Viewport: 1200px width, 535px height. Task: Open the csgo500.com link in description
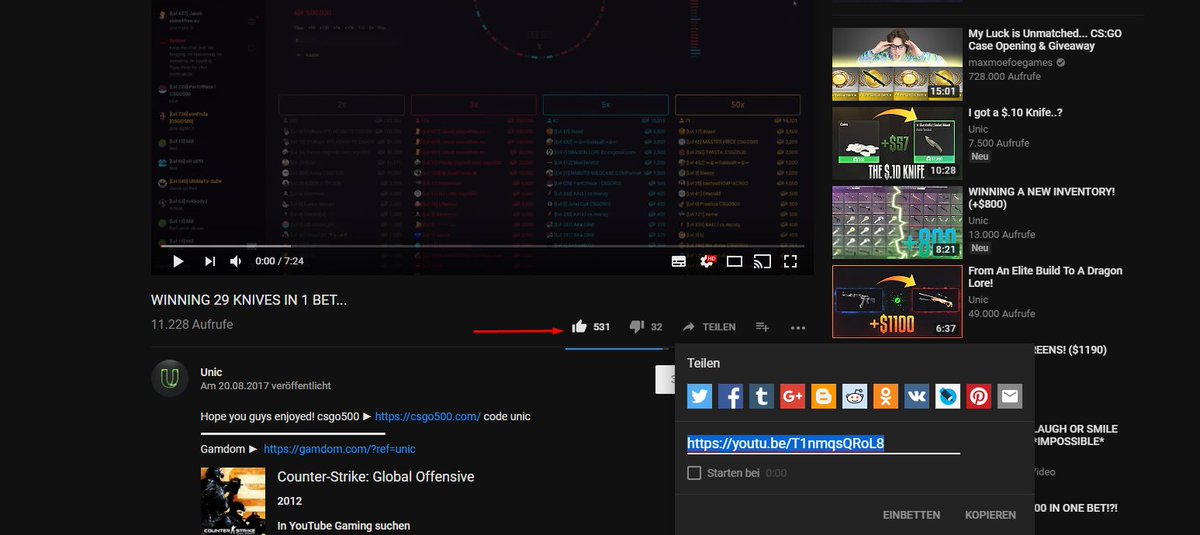tap(428, 416)
